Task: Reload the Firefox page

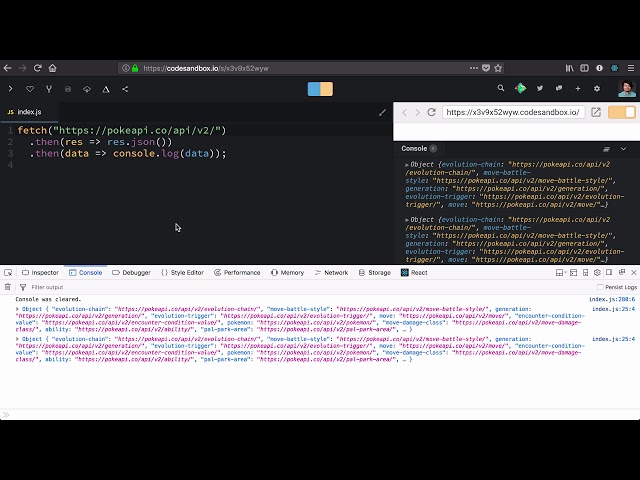Action: point(38,68)
